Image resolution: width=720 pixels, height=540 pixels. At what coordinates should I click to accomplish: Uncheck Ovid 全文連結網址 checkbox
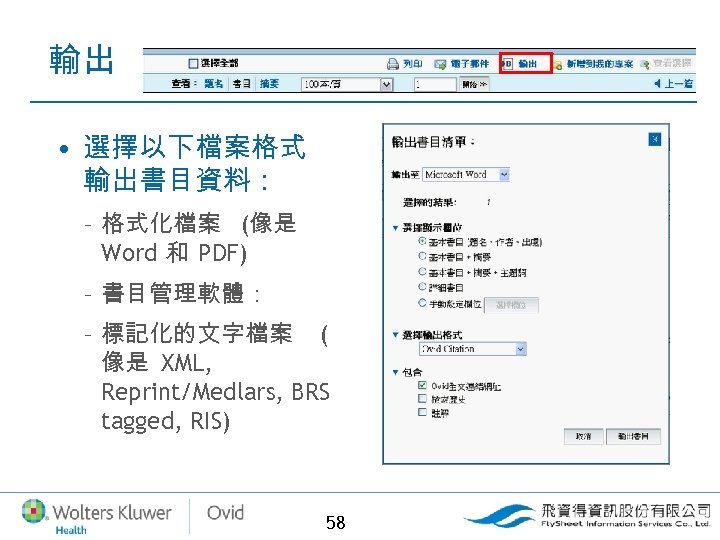422,385
